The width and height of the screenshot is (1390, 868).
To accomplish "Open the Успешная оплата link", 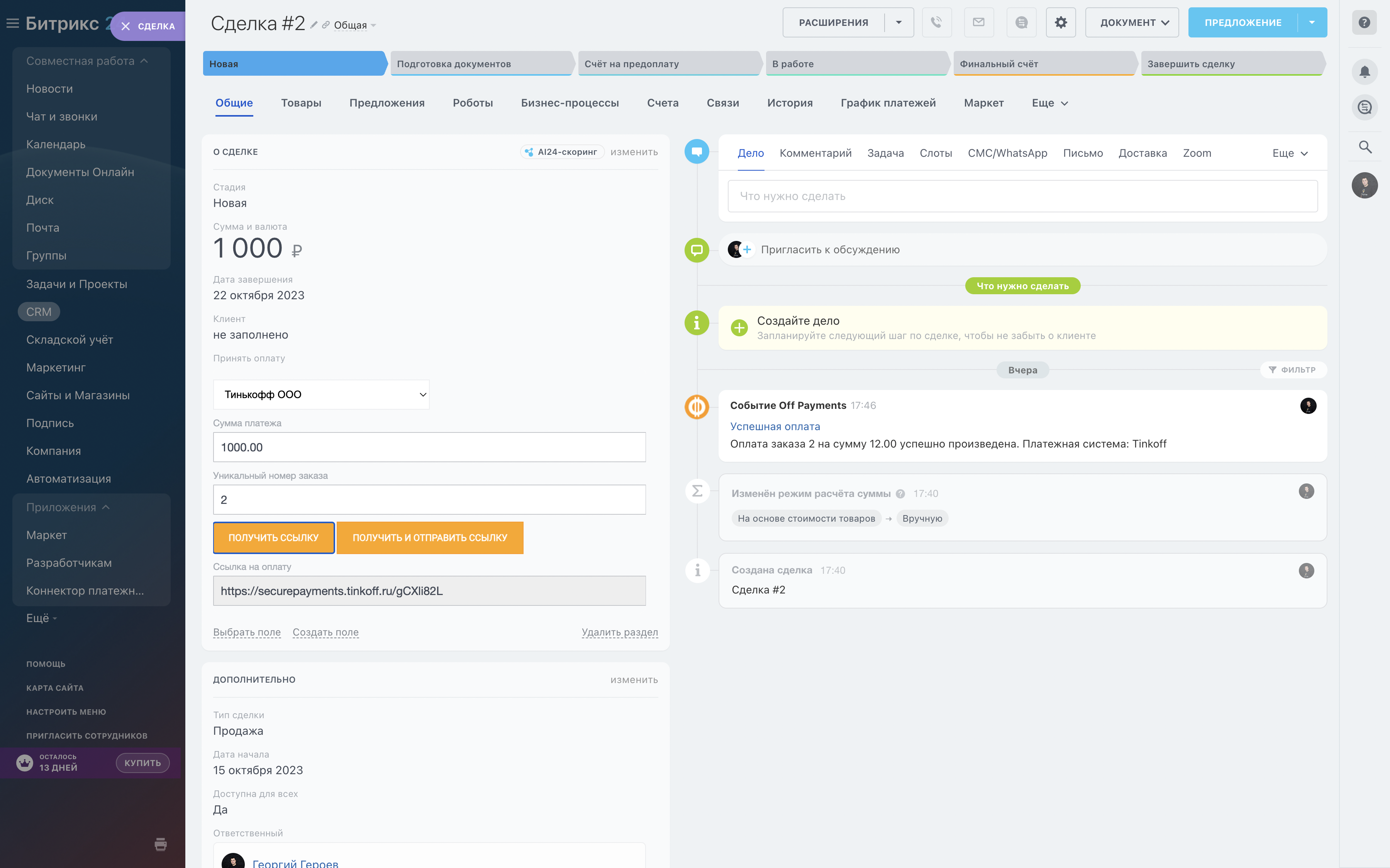I will pos(775,427).
